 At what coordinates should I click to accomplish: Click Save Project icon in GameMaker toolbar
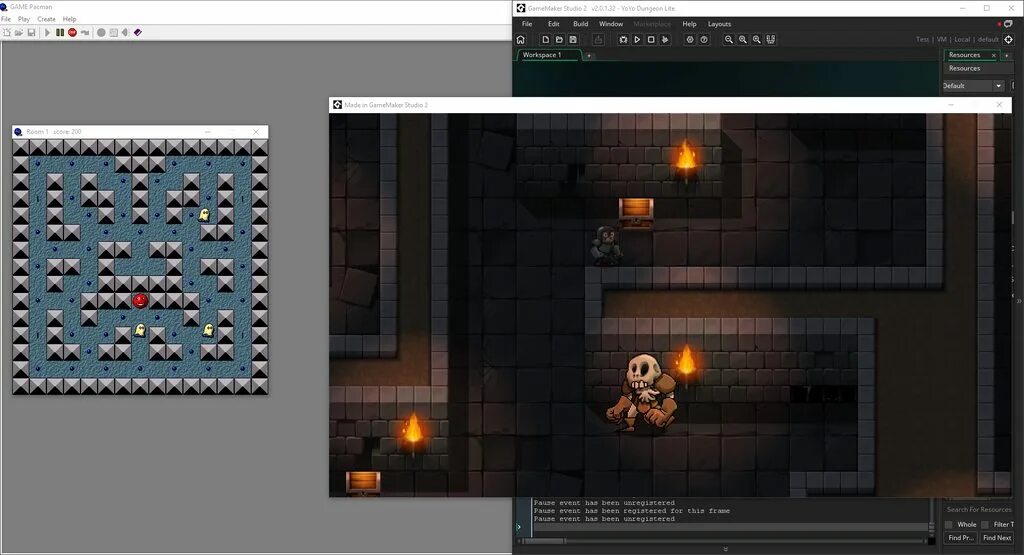(x=573, y=39)
